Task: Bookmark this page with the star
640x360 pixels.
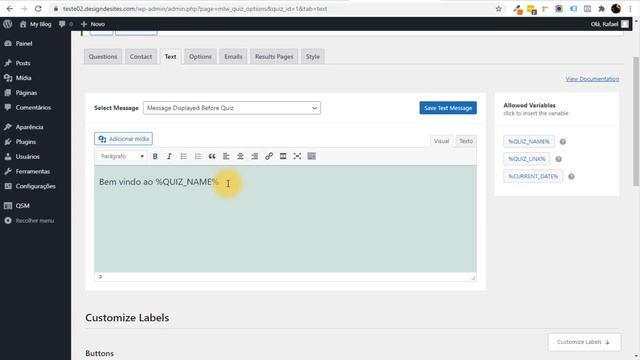Action: (x=499, y=9)
